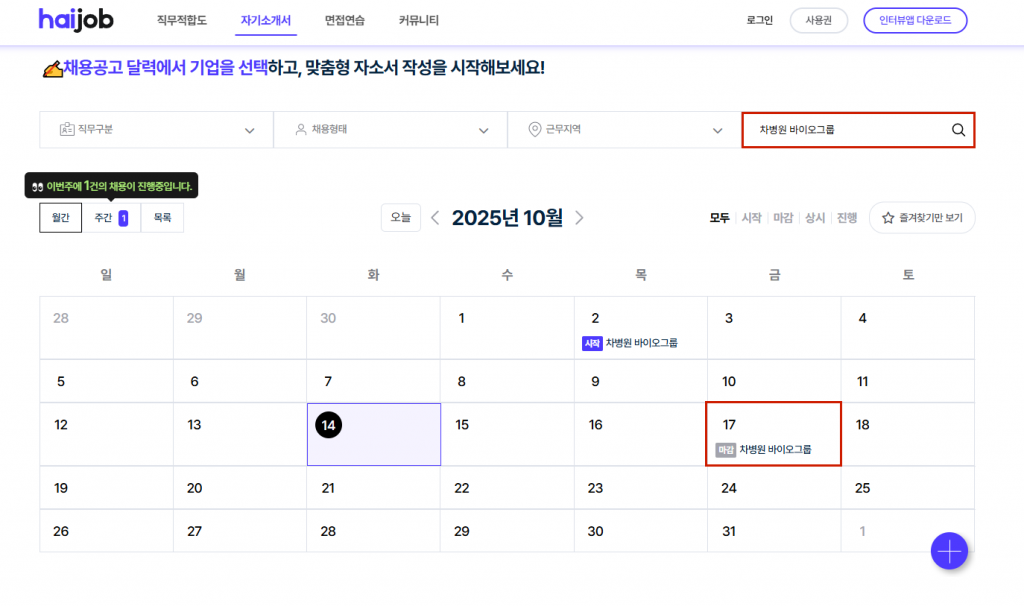Open the 직무적합도 menu
This screenshot has height=606, width=1024.
click(182, 21)
